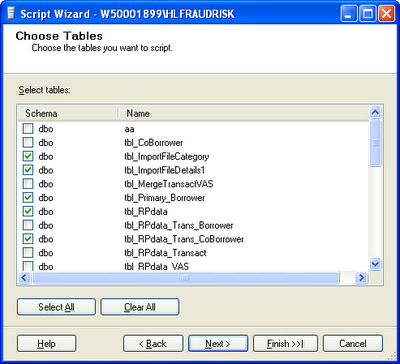
Task: Check the tbl_RPdata_VAS checkbox
Action: point(28,266)
